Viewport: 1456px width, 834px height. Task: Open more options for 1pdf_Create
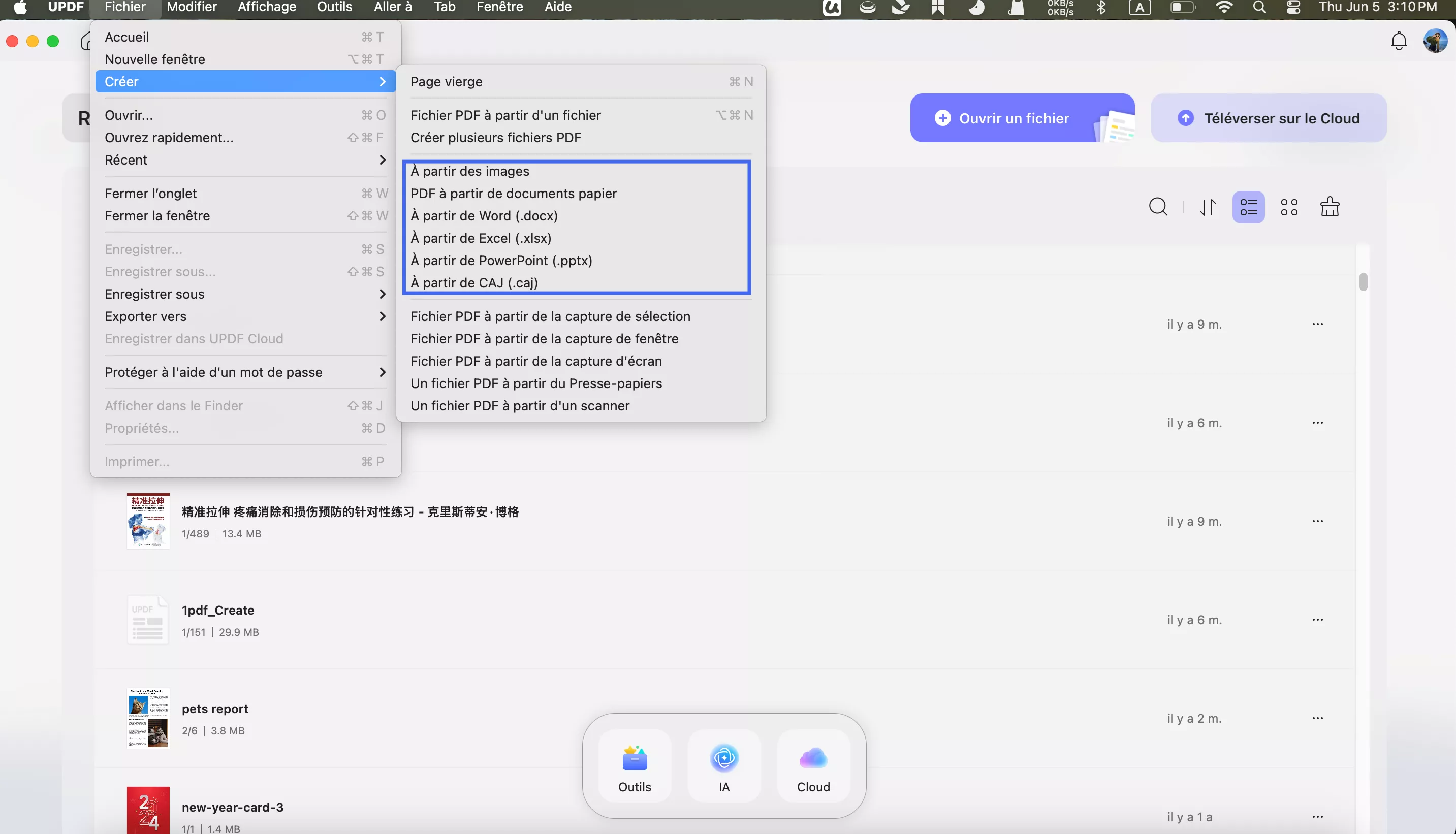point(1317,620)
